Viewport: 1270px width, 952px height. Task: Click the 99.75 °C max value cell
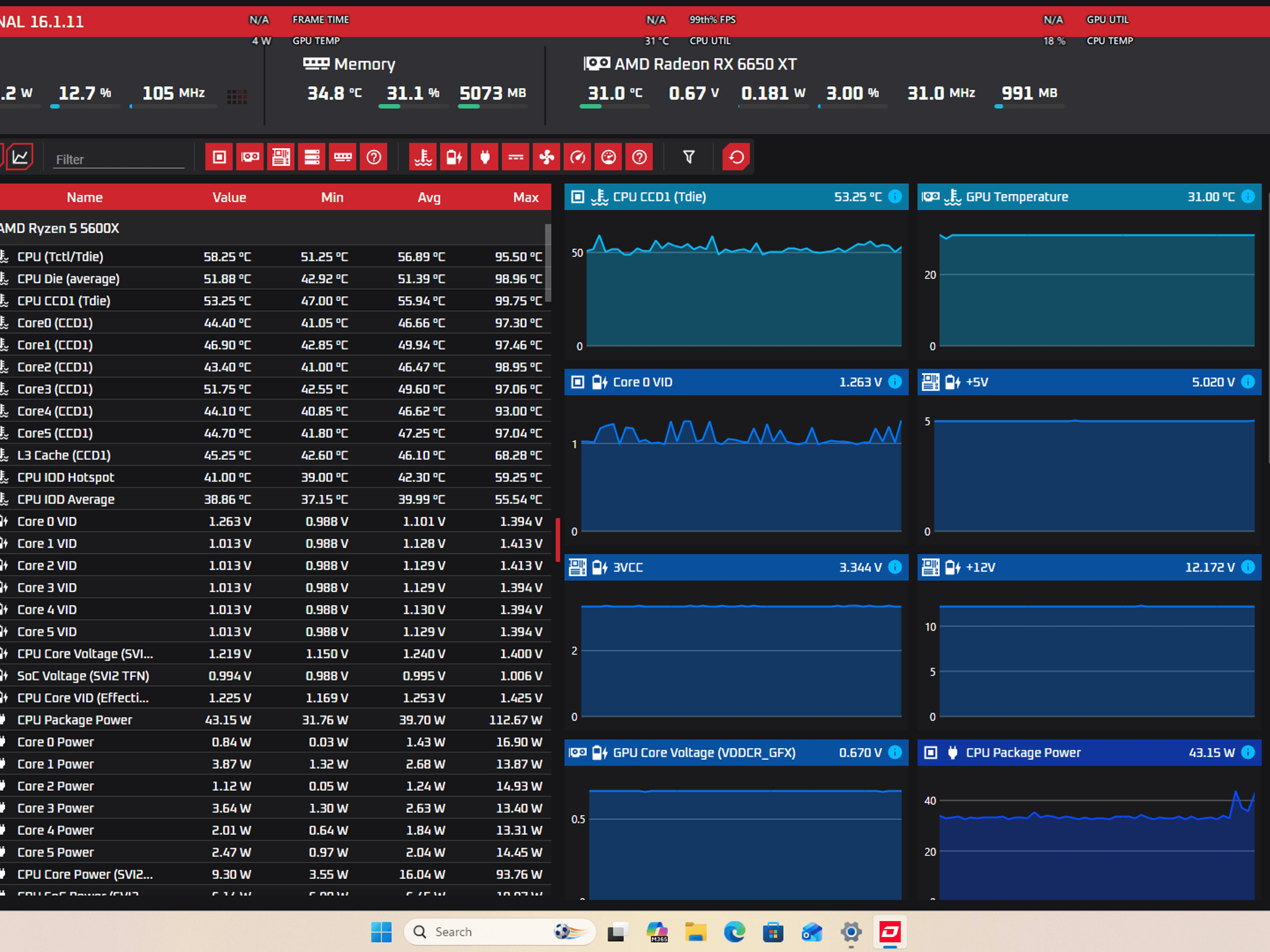click(x=518, y=301)
